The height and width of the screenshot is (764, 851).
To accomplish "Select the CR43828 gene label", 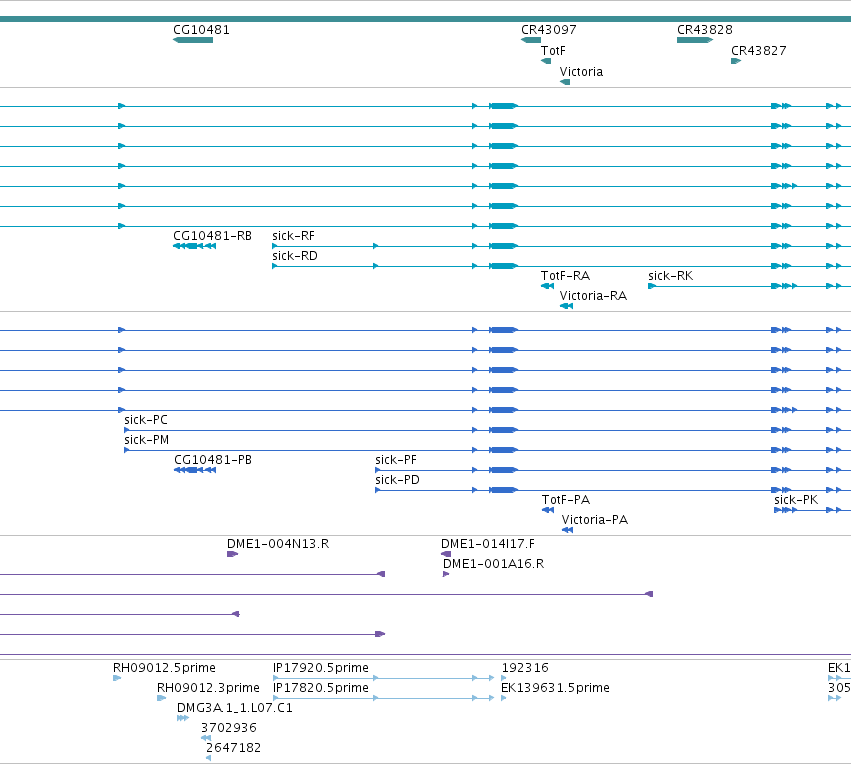I will (704, 30).
